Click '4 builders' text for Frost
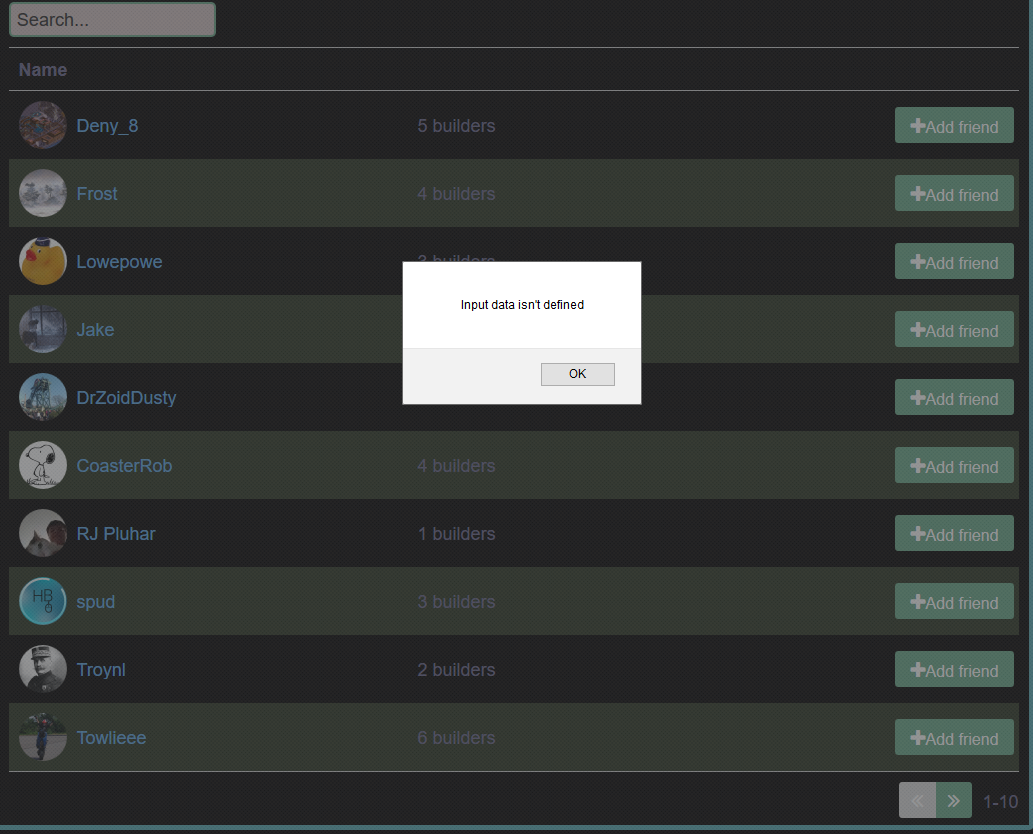 coord(456,194)
